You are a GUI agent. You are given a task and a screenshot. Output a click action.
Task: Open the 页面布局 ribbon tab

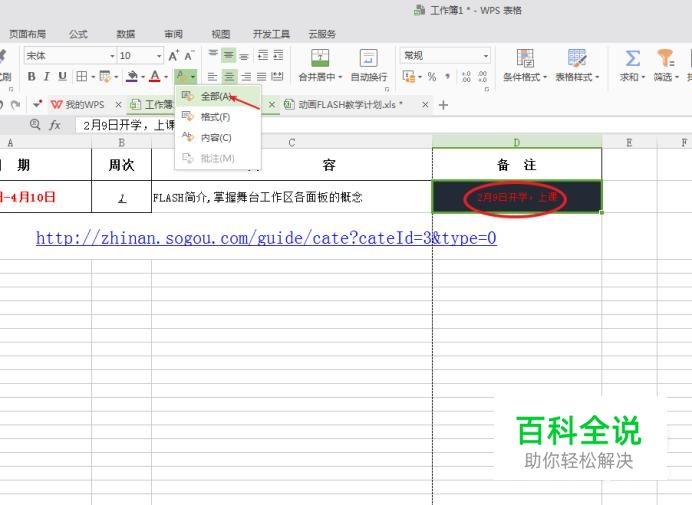[x=27, y=34]
